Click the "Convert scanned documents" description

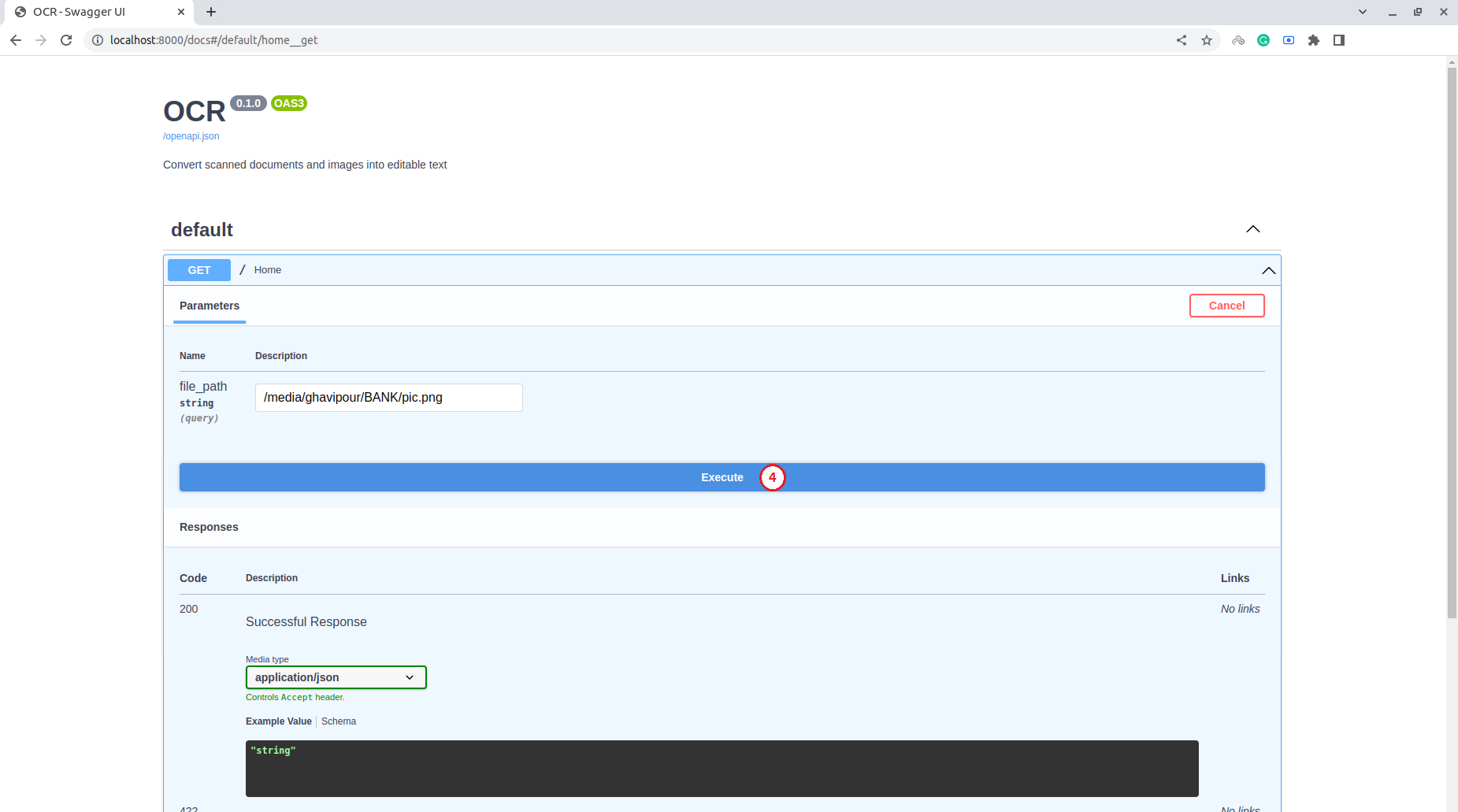click(305, 165)
